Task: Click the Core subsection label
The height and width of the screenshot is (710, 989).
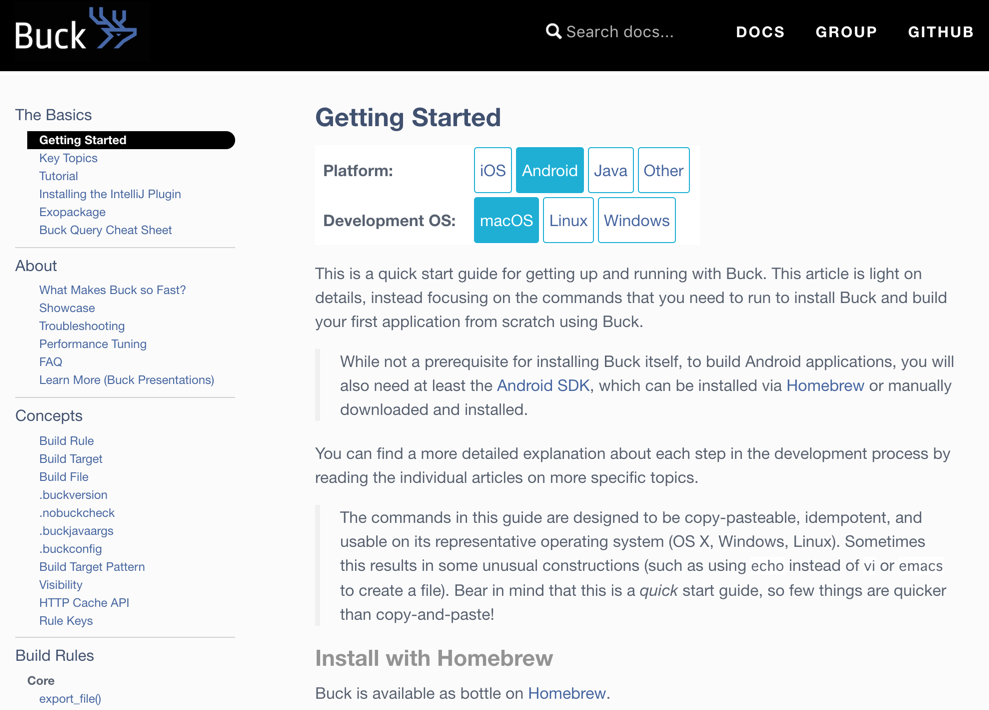Action: click(x=41, y=680)
